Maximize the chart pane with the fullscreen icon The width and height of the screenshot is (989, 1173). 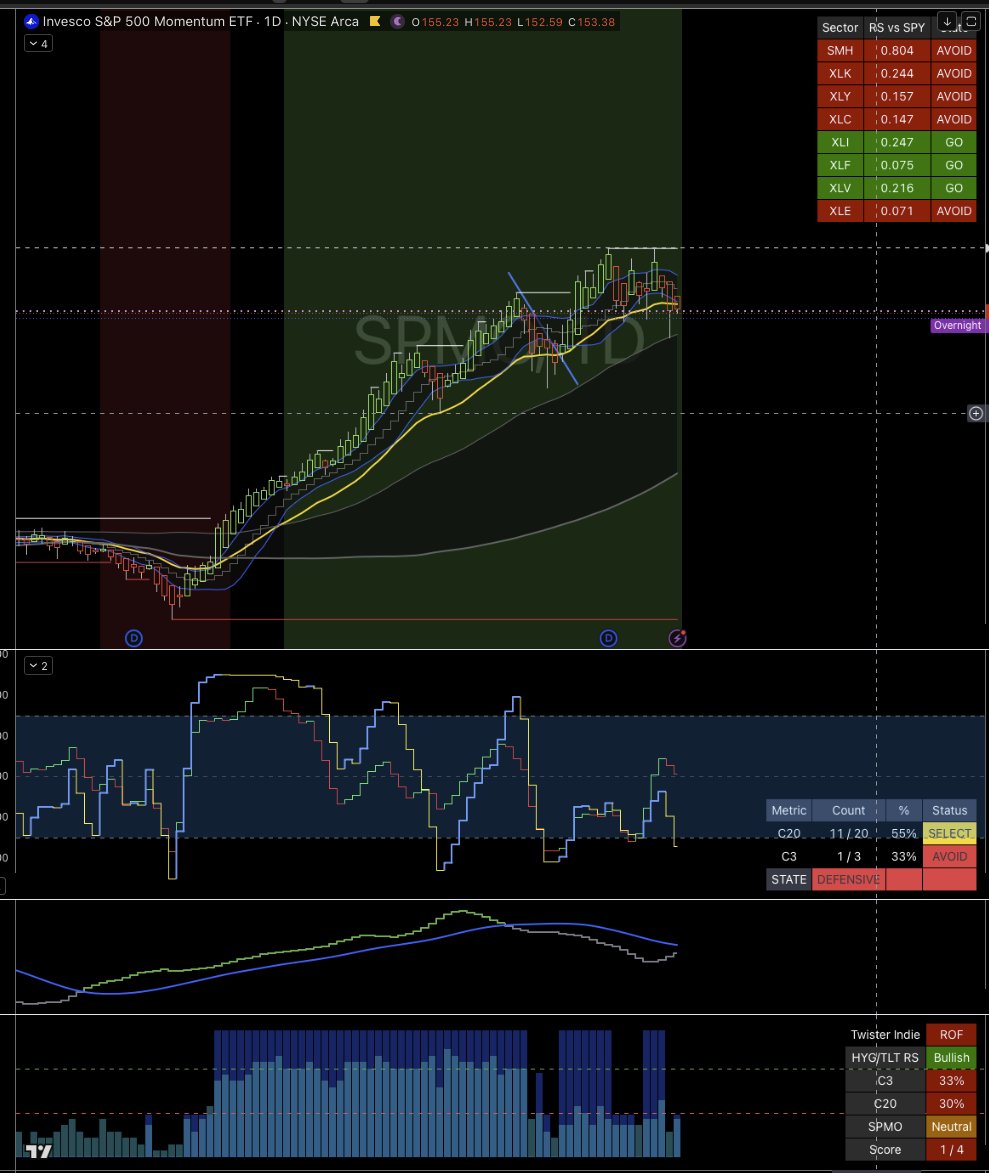pos(970,22)
